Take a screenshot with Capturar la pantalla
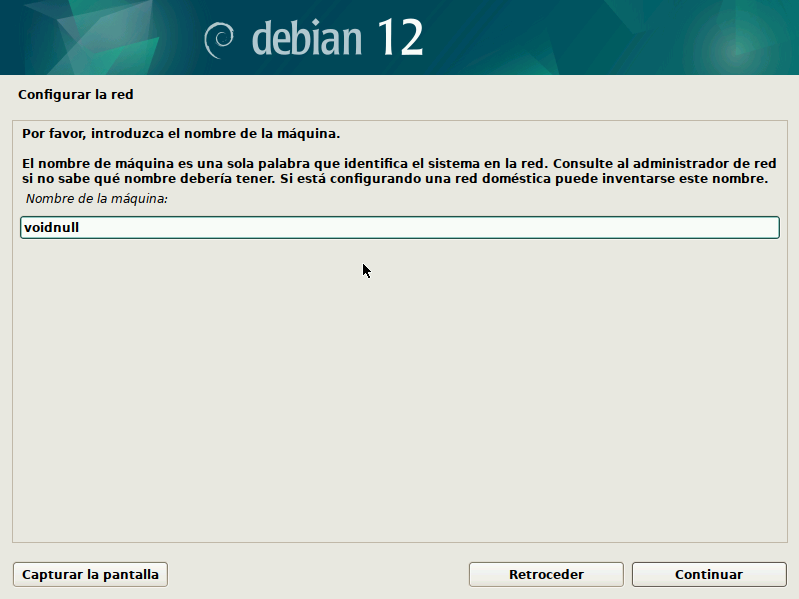Image resolution: width=799 pixels, height=599 pixels. pyautogui.click(x=90, y=575)
